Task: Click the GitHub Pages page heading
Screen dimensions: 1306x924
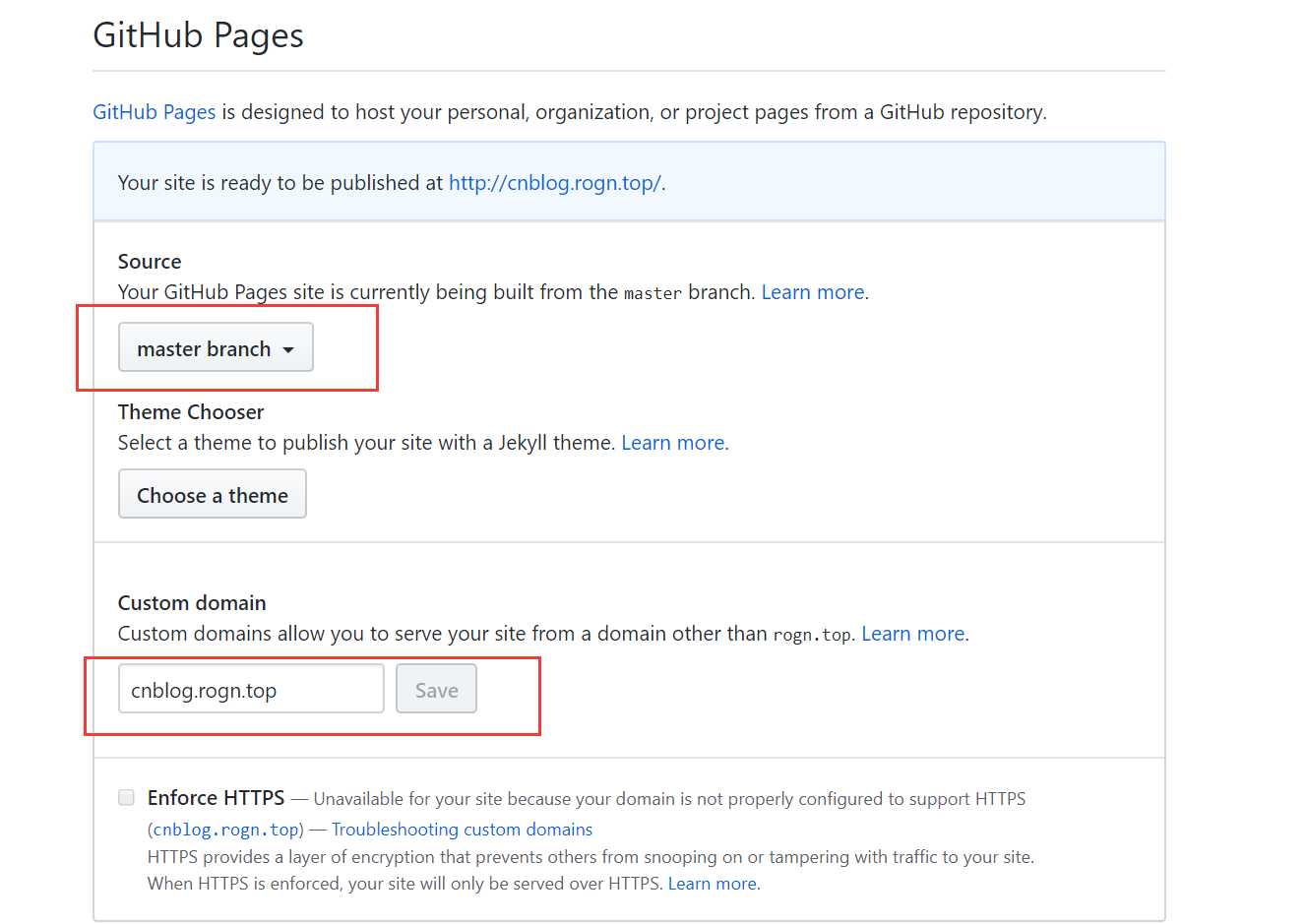Action: click(x=198, y=35)
